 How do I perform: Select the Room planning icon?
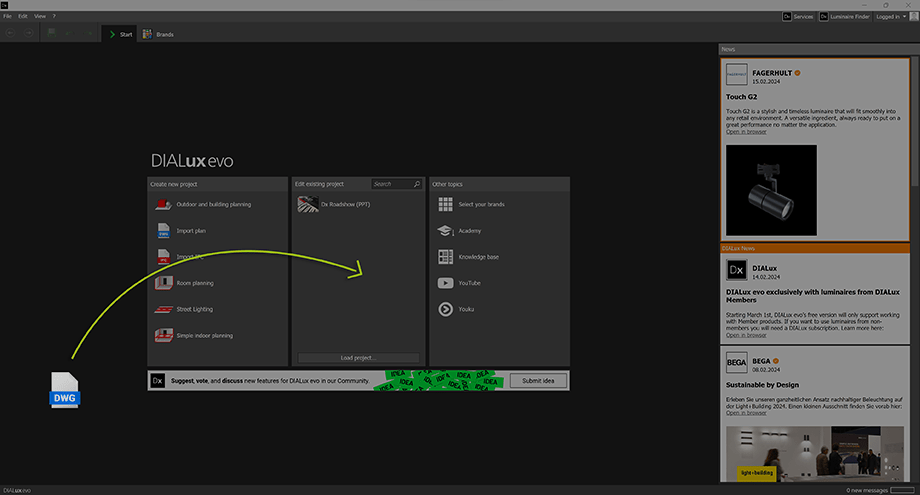coord(163,283)
